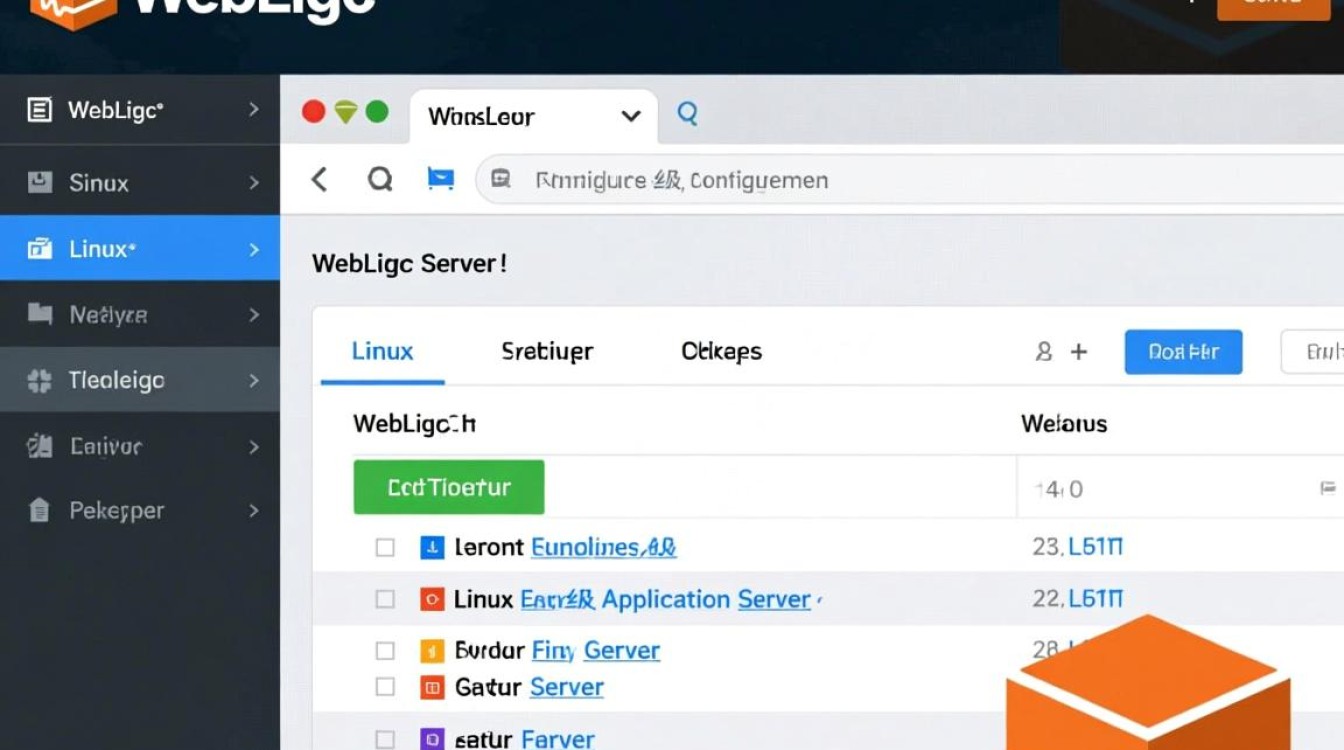
Task: Click the magnifier search icon in toolbar
Action: pos(381,179)
